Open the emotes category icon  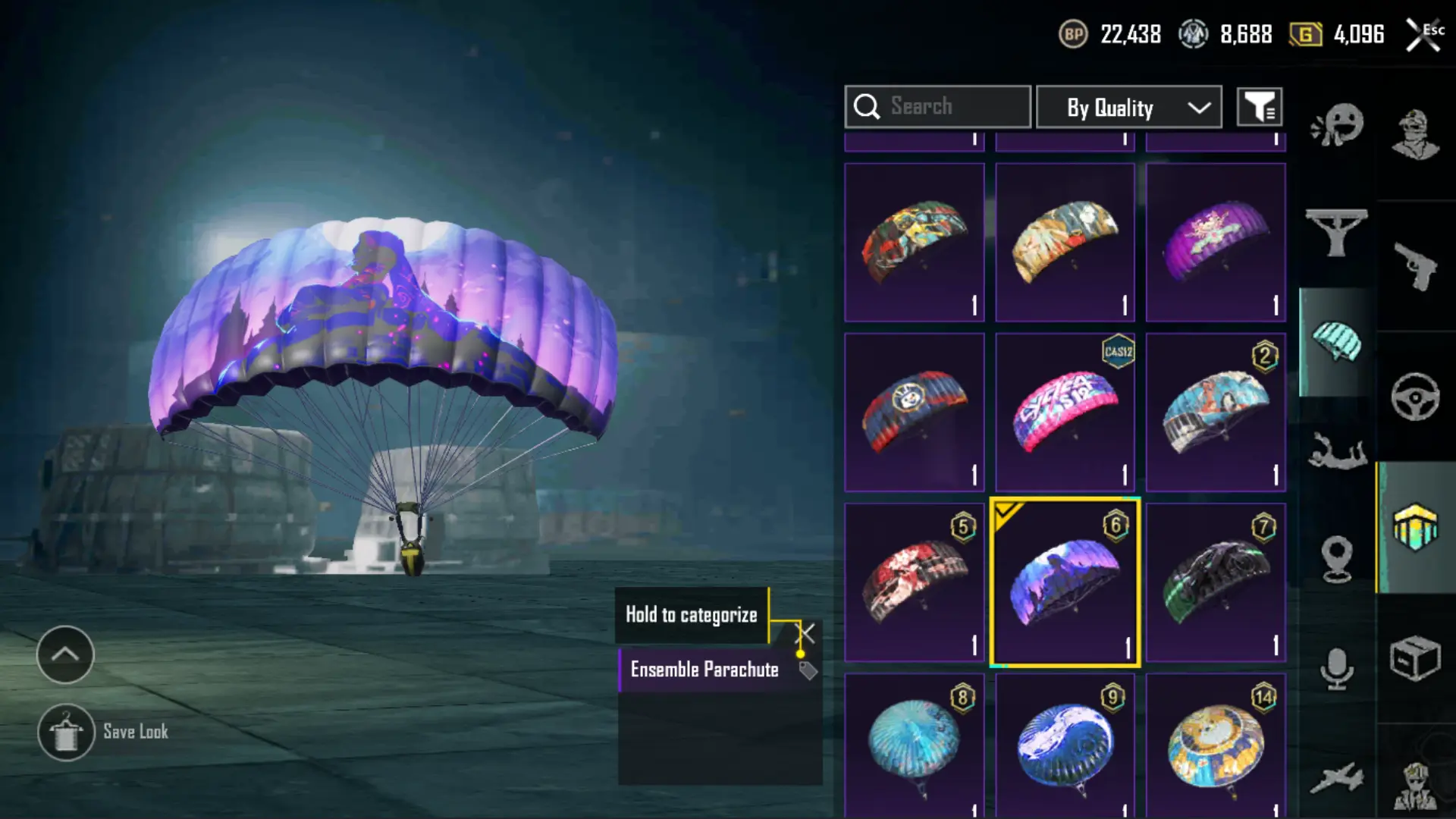[1338, 126]
